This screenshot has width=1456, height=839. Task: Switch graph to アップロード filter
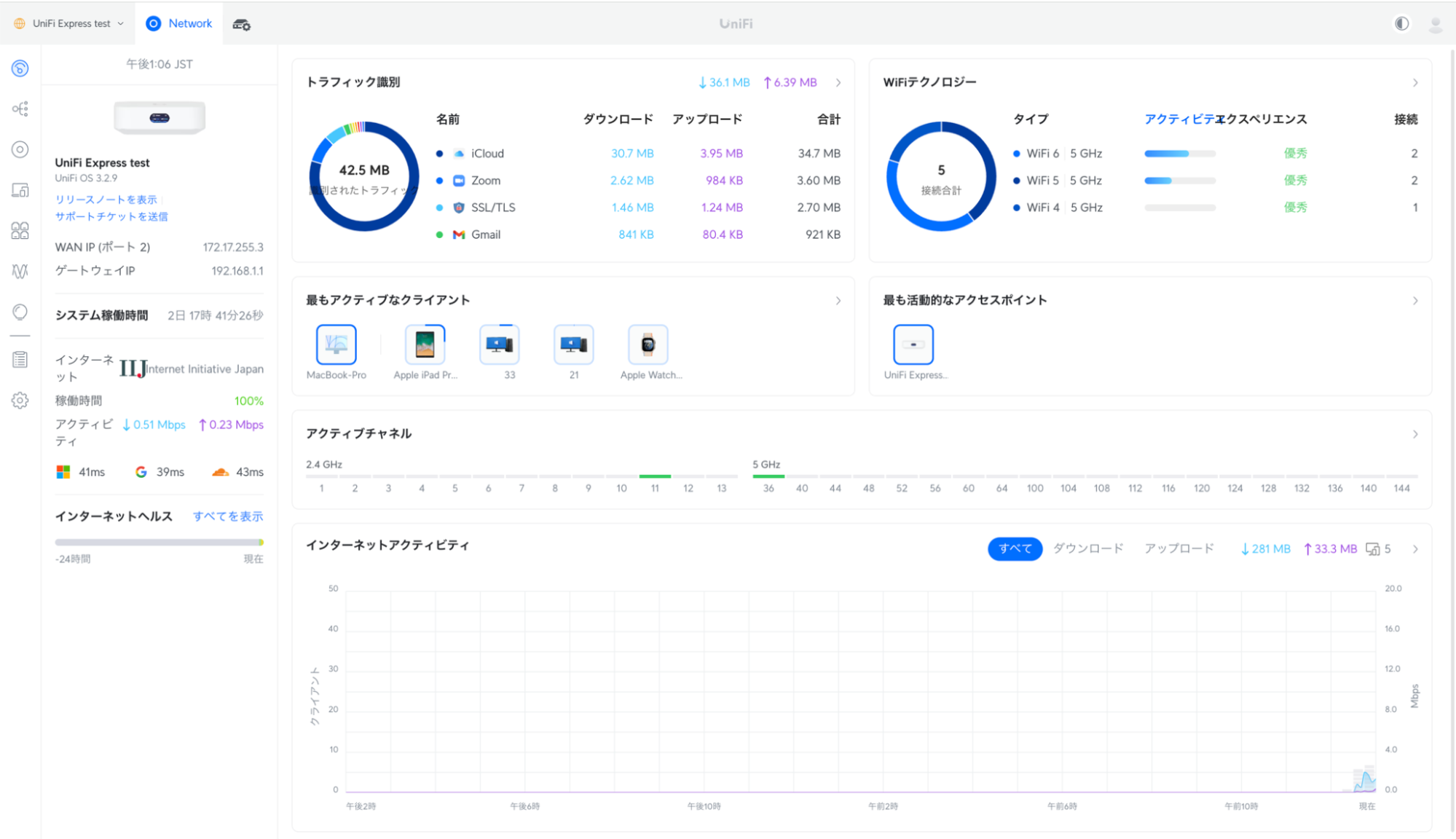(x=1179, y=548)
